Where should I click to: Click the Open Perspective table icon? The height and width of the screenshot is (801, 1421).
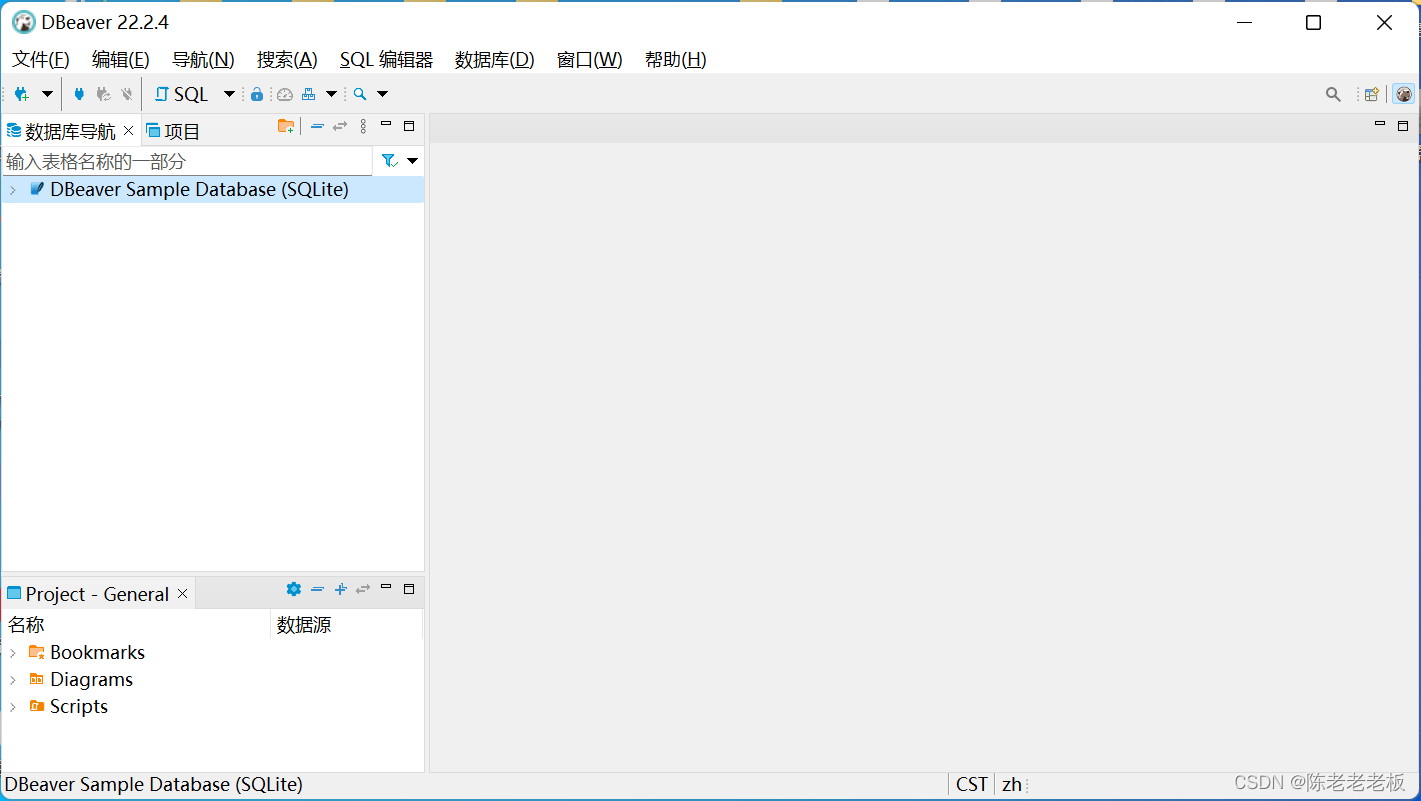coord(1372,94)
